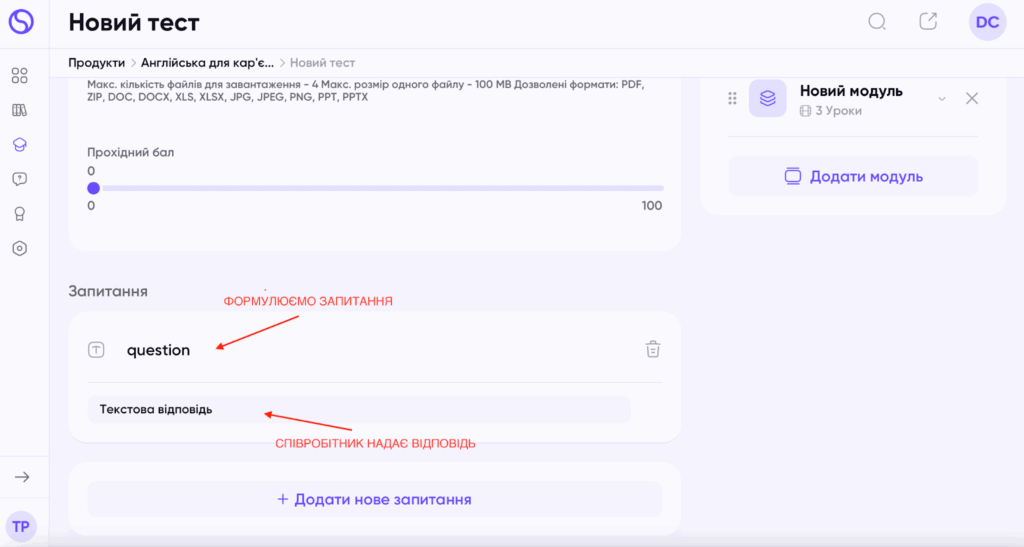Click the layers icon of Новий модуль
The width and height of the screenshot is (1024, 547).
[x=768, y=99]
